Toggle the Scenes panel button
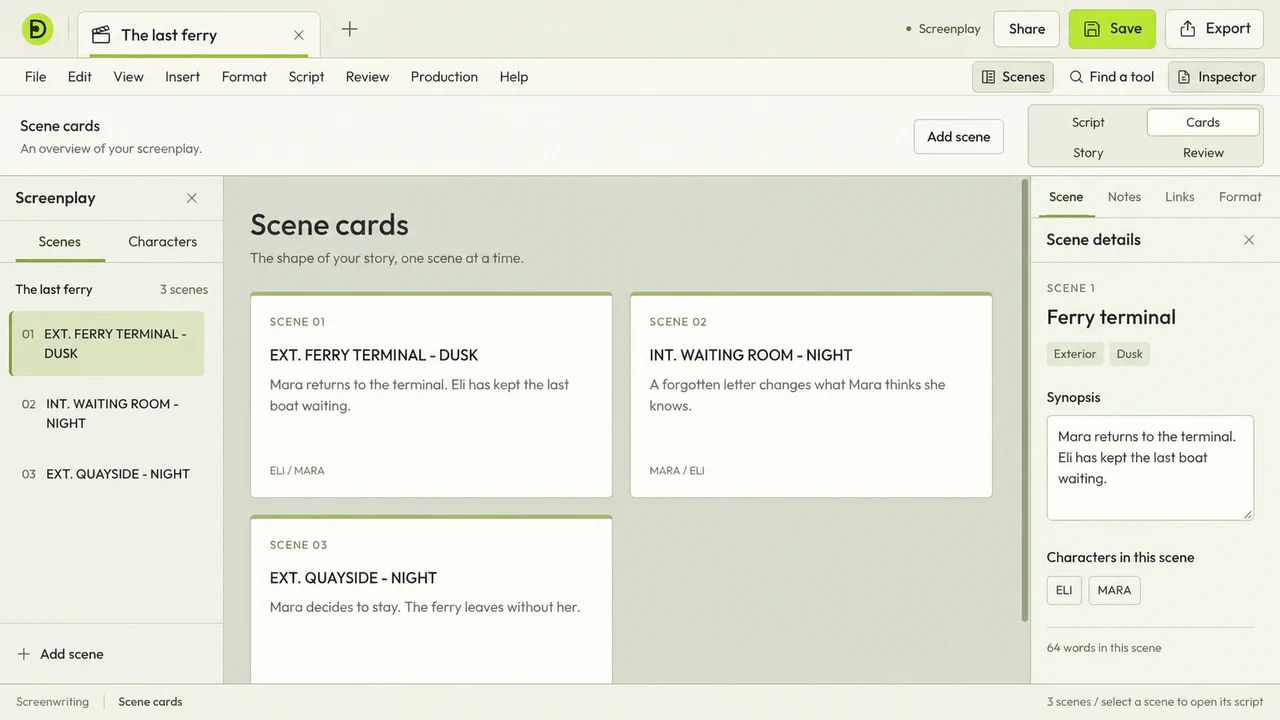This screenshot has width=1280, height=720. point(1013,77)
